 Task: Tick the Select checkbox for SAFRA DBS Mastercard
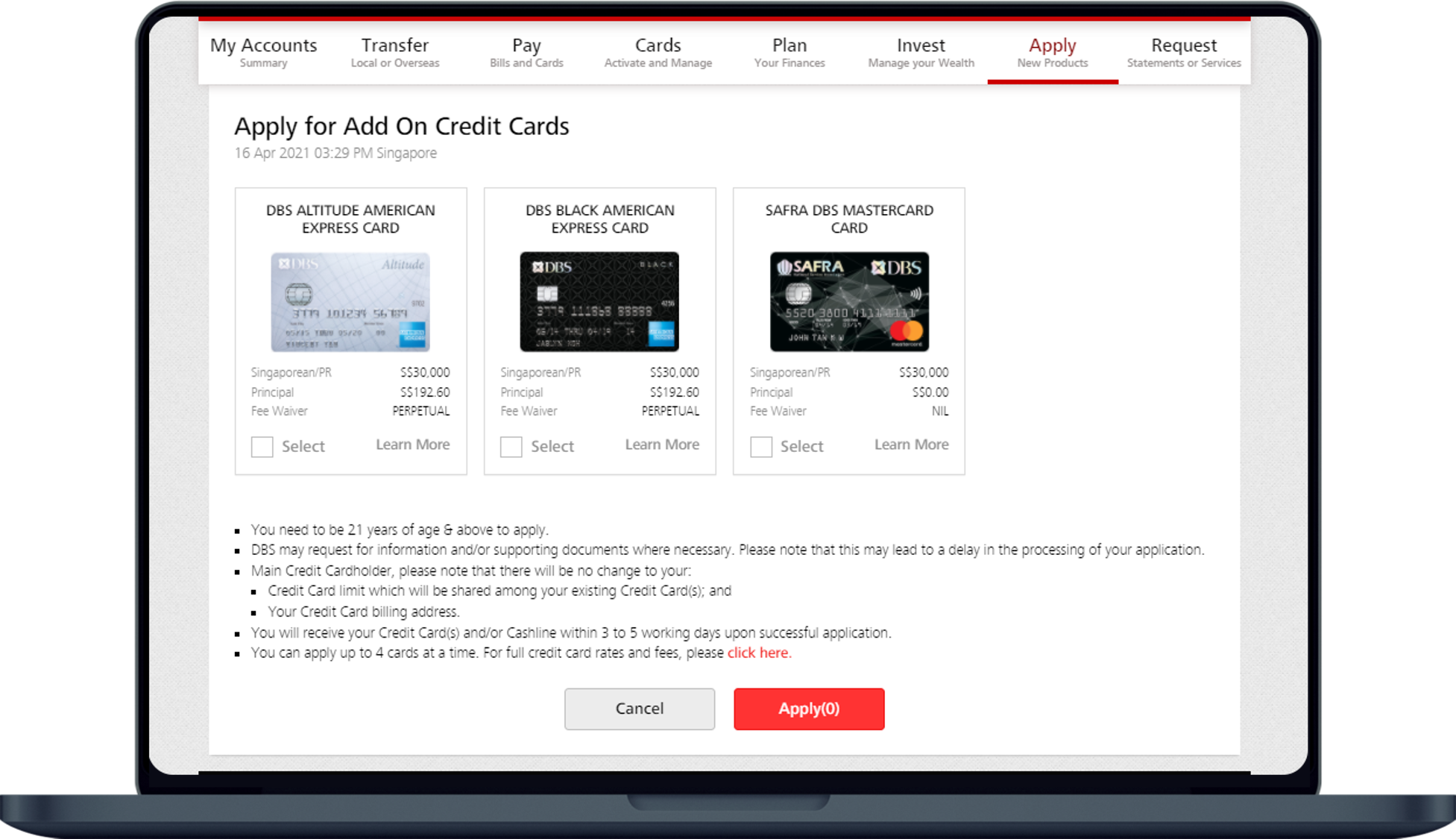(760, 447)
